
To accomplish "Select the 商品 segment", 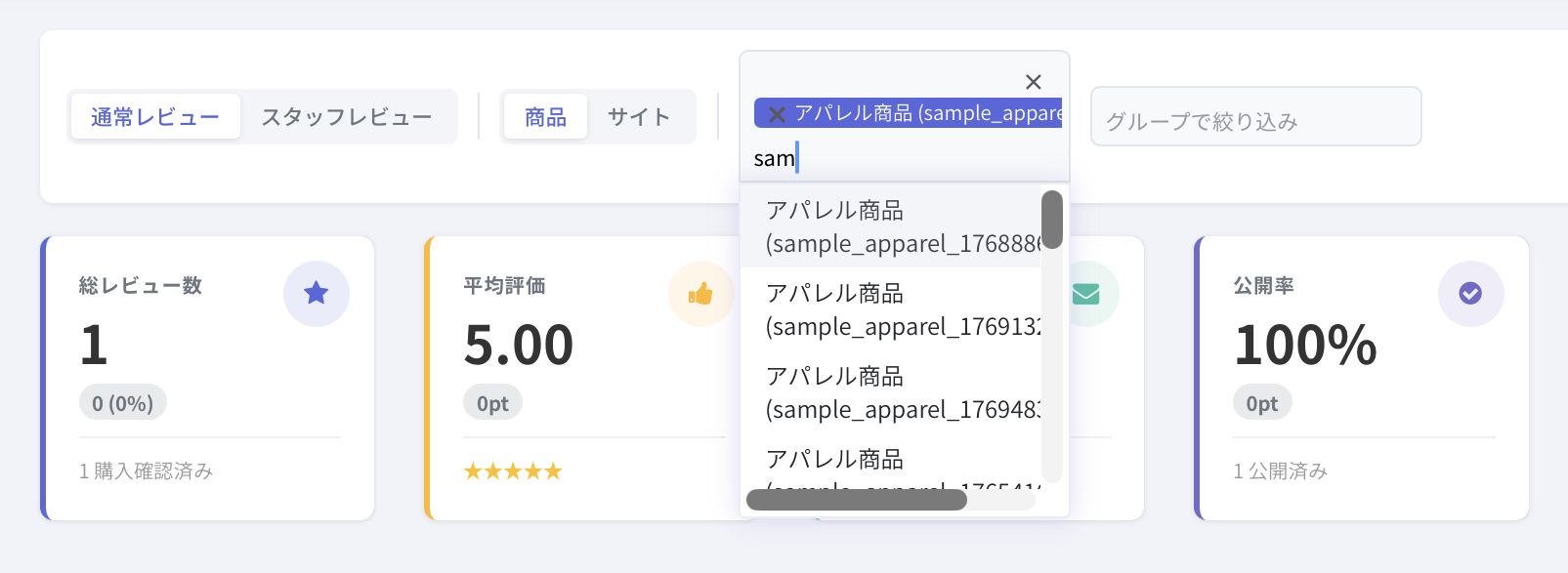I will 545,117.
